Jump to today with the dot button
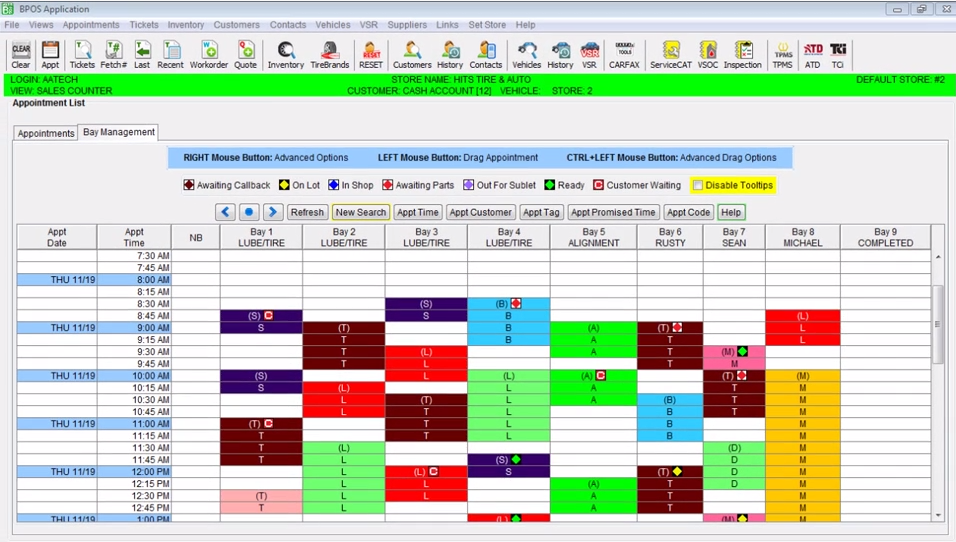This screenshot has height=542, width=956. [x=249, y=212]
